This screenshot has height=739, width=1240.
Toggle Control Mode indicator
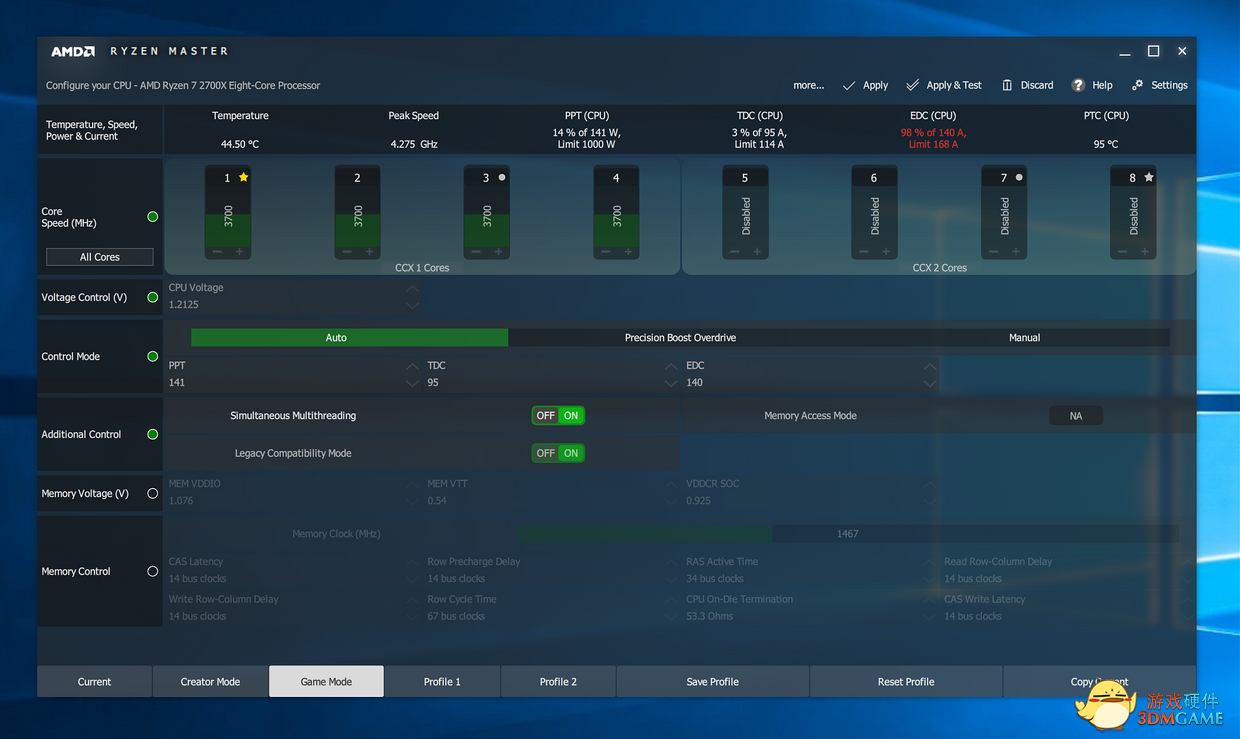(153, 356)
